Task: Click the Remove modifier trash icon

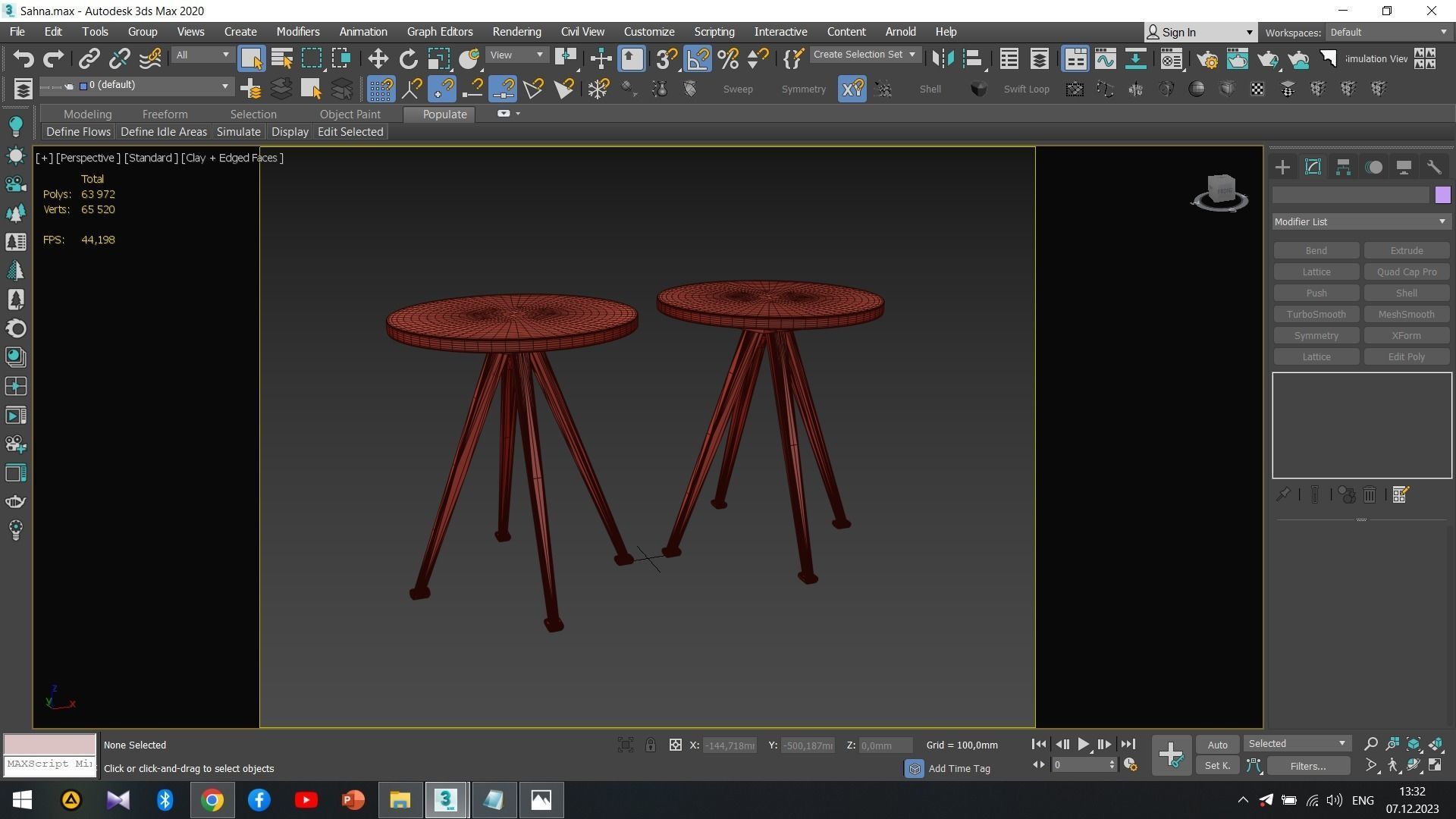Action: pos(1370,495)
